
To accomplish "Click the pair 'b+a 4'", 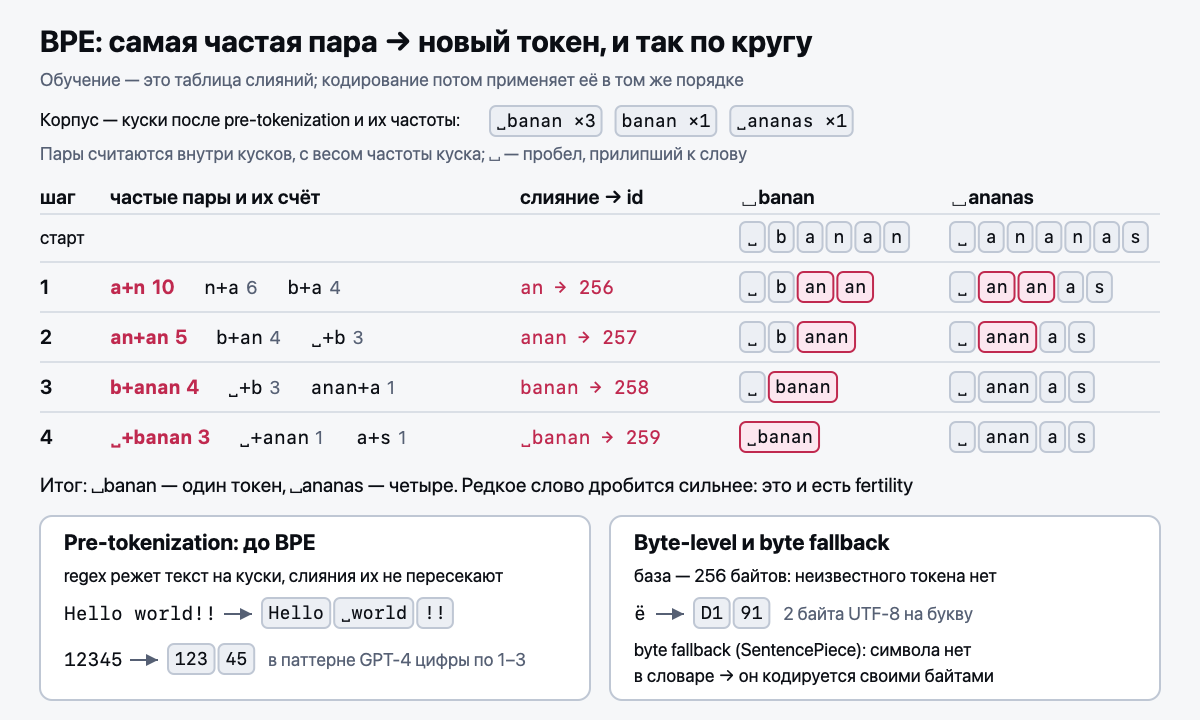I will pos(314,288).
